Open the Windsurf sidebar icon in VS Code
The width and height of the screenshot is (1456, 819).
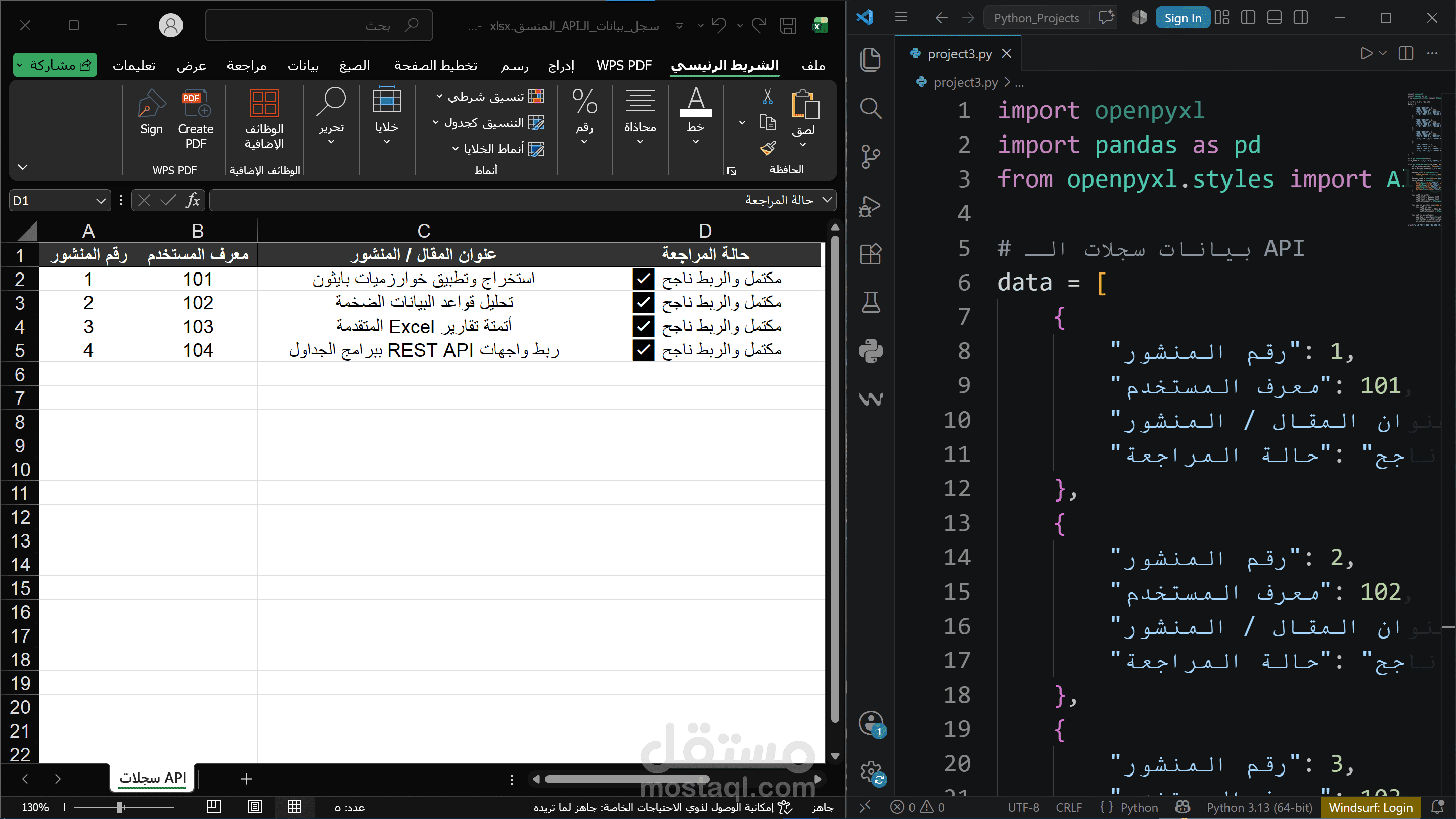tap(871, 399)
